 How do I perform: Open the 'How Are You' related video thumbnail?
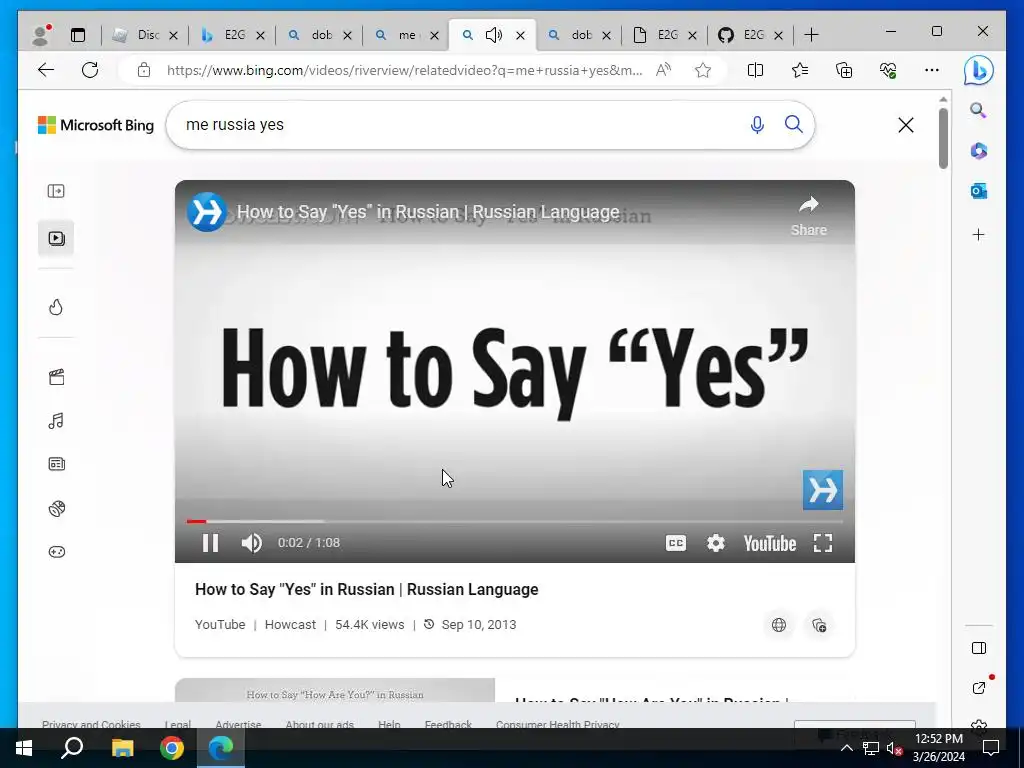pyautogui.click(x=334, y=690)
